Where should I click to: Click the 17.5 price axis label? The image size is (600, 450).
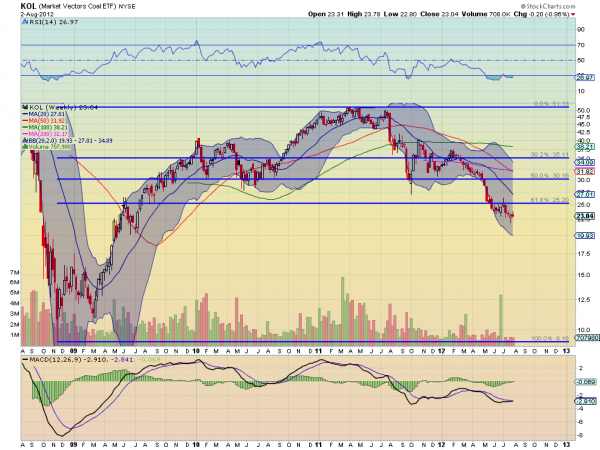point(584,253)
